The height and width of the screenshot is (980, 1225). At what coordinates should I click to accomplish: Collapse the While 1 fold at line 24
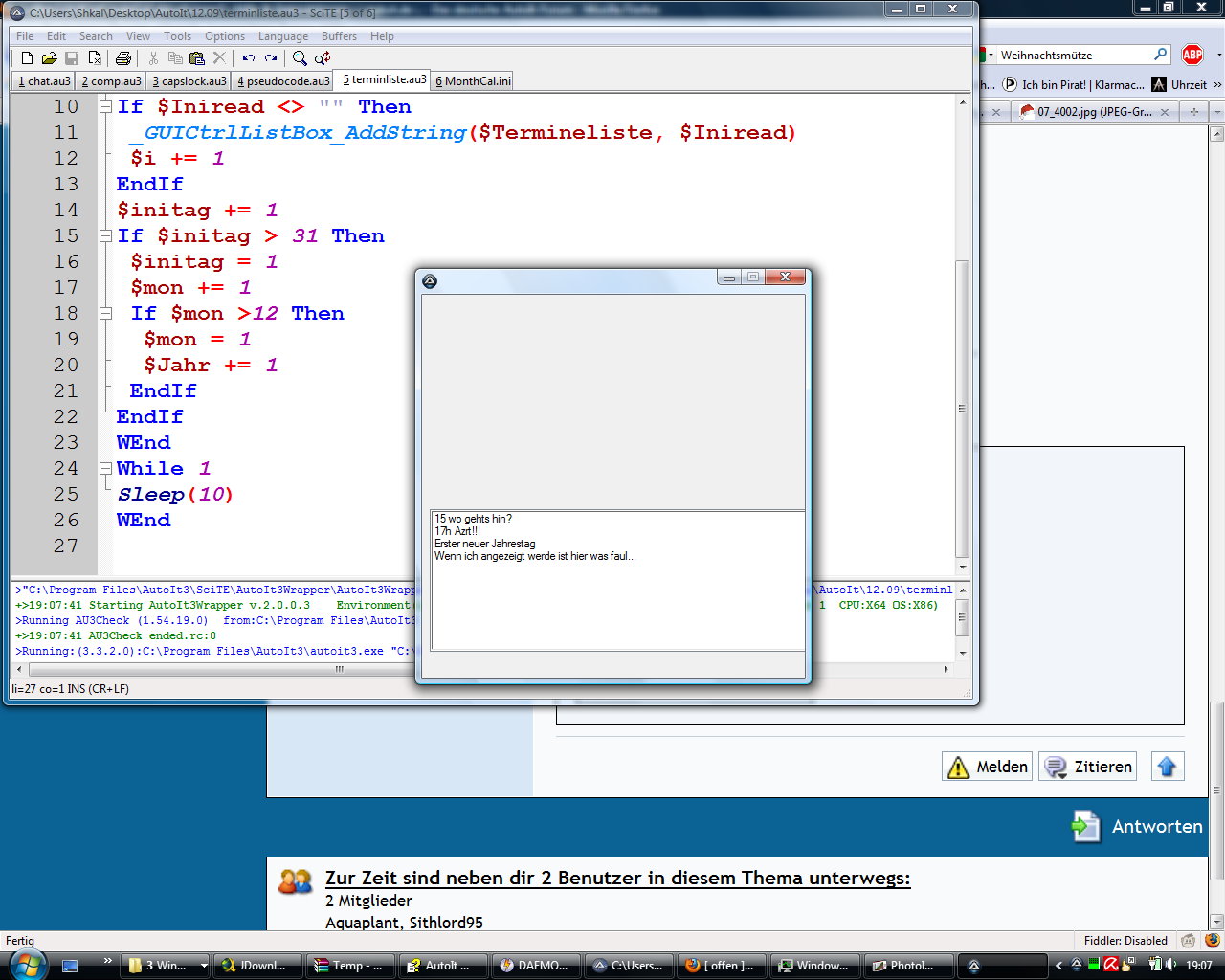[x=105, y=469]
